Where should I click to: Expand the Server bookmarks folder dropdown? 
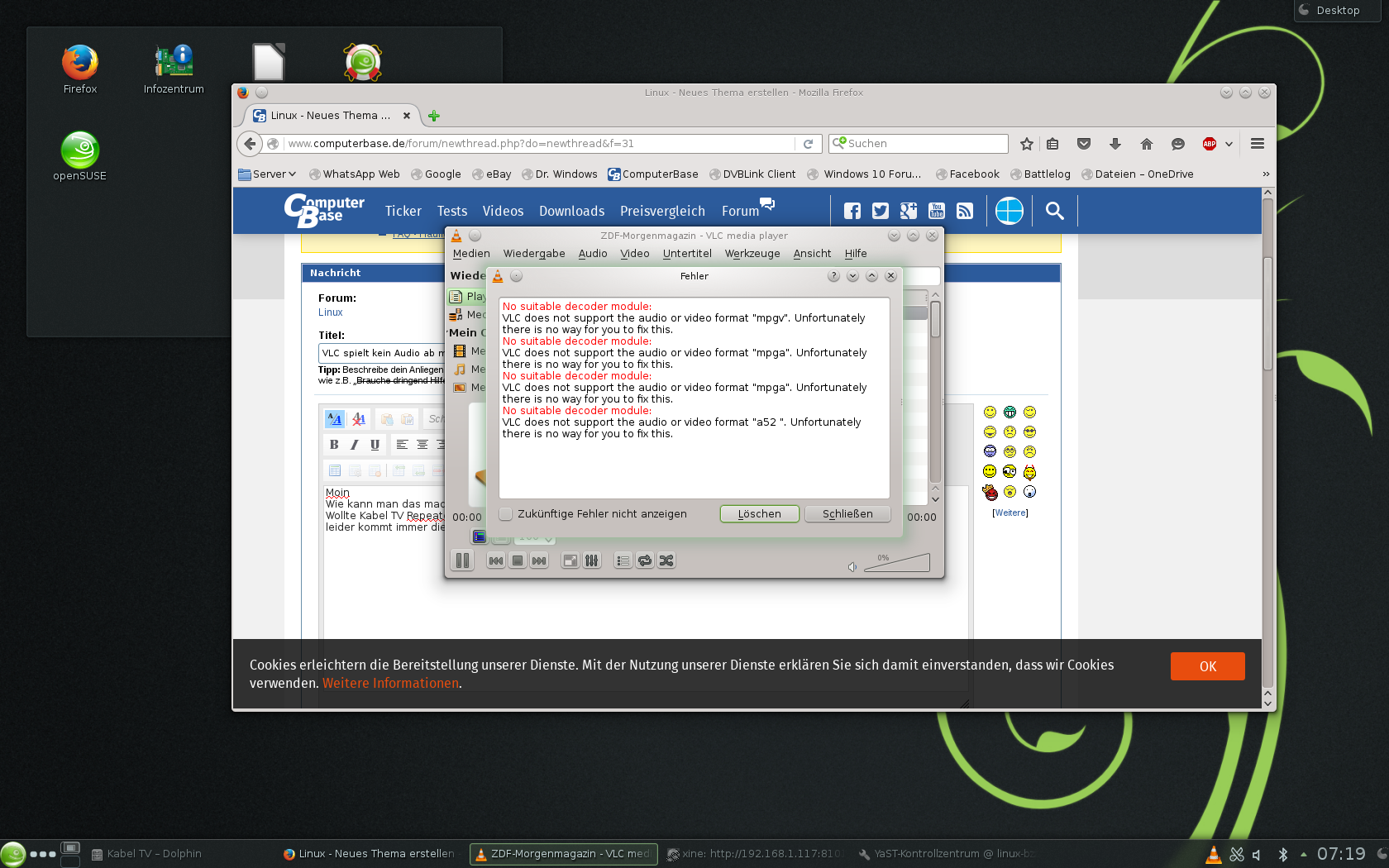[267, 174]
